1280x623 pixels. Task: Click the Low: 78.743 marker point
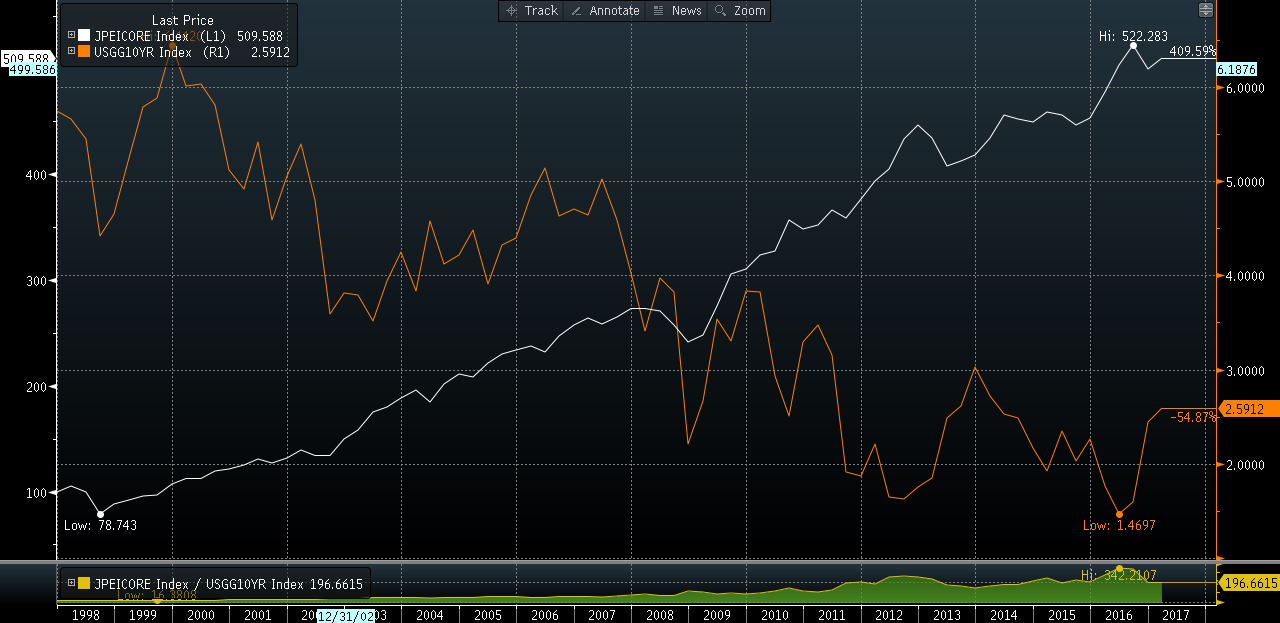100,514
